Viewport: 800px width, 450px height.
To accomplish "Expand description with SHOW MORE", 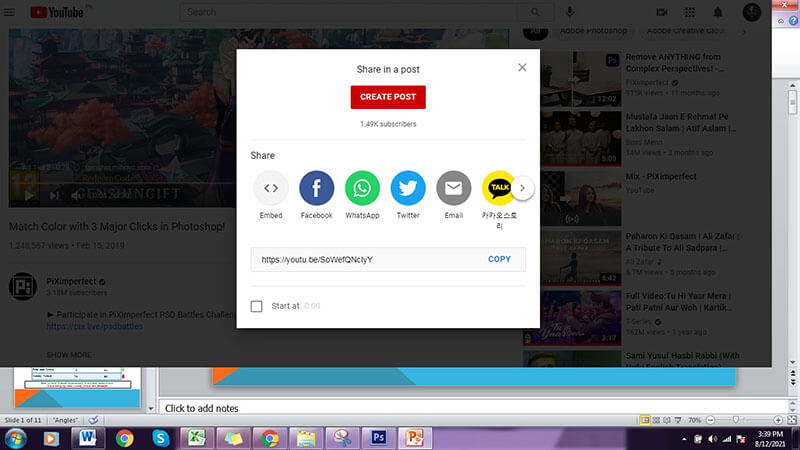I will click(x=69, y=355).
